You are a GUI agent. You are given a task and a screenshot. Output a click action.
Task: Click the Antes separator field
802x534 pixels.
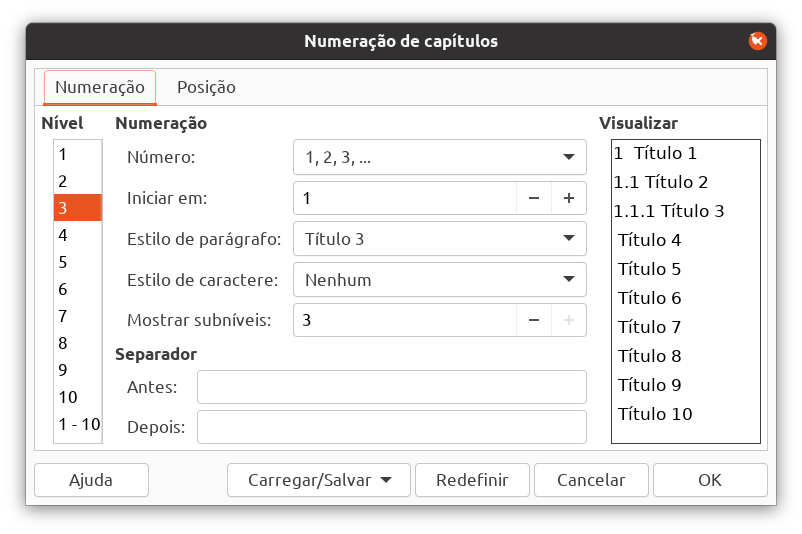[392, 387]
